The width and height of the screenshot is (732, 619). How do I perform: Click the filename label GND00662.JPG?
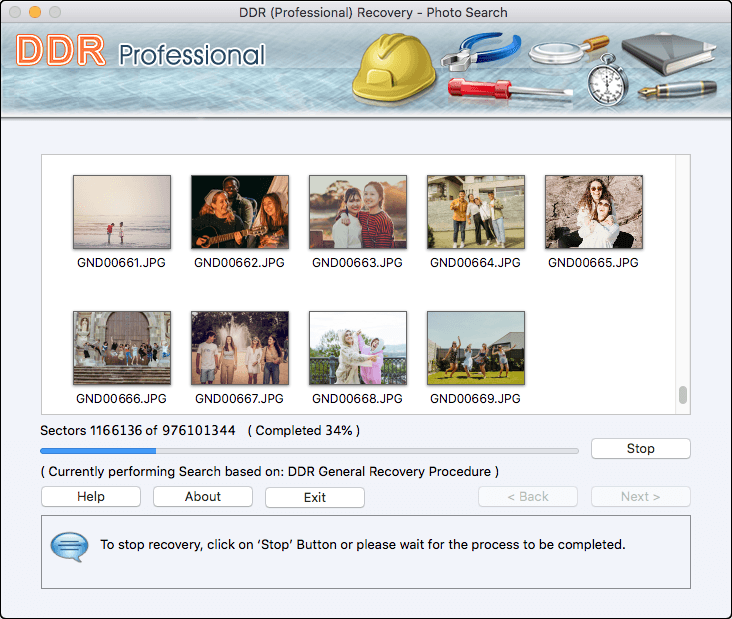239,263
